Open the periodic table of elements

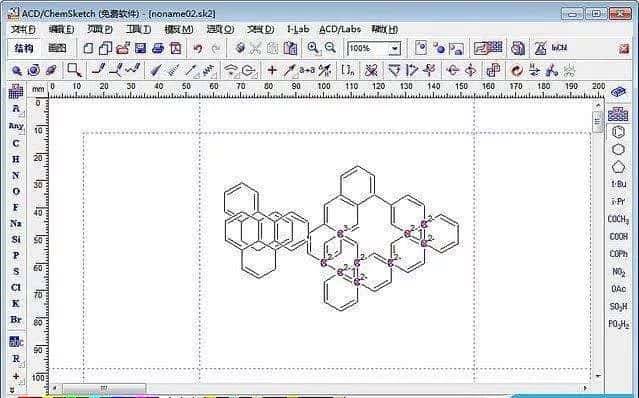(x=15, y=91)
